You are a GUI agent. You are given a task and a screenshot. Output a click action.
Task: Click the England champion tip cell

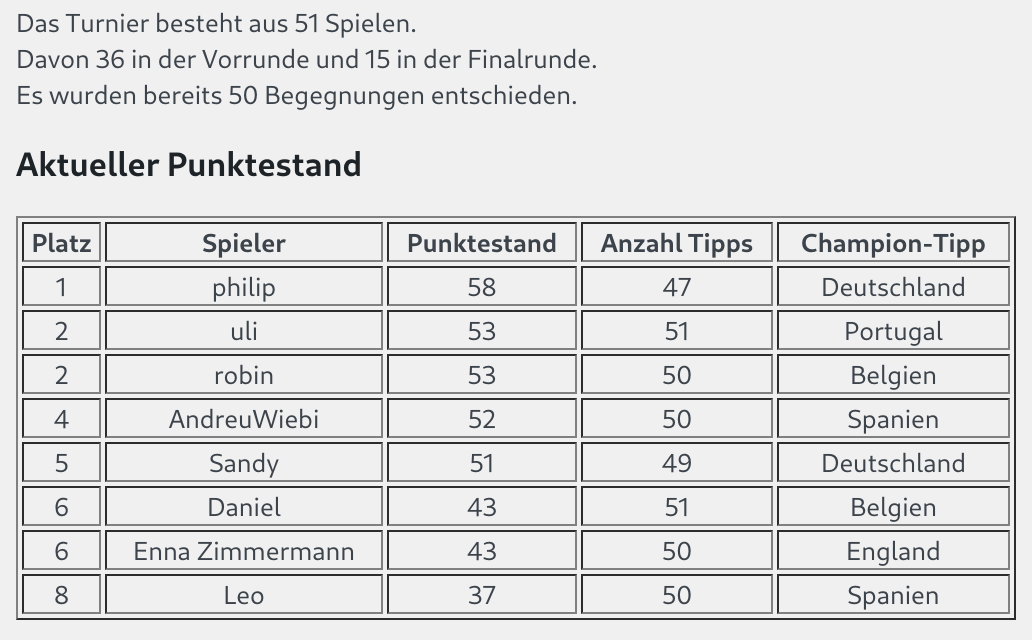click(893, 551)
